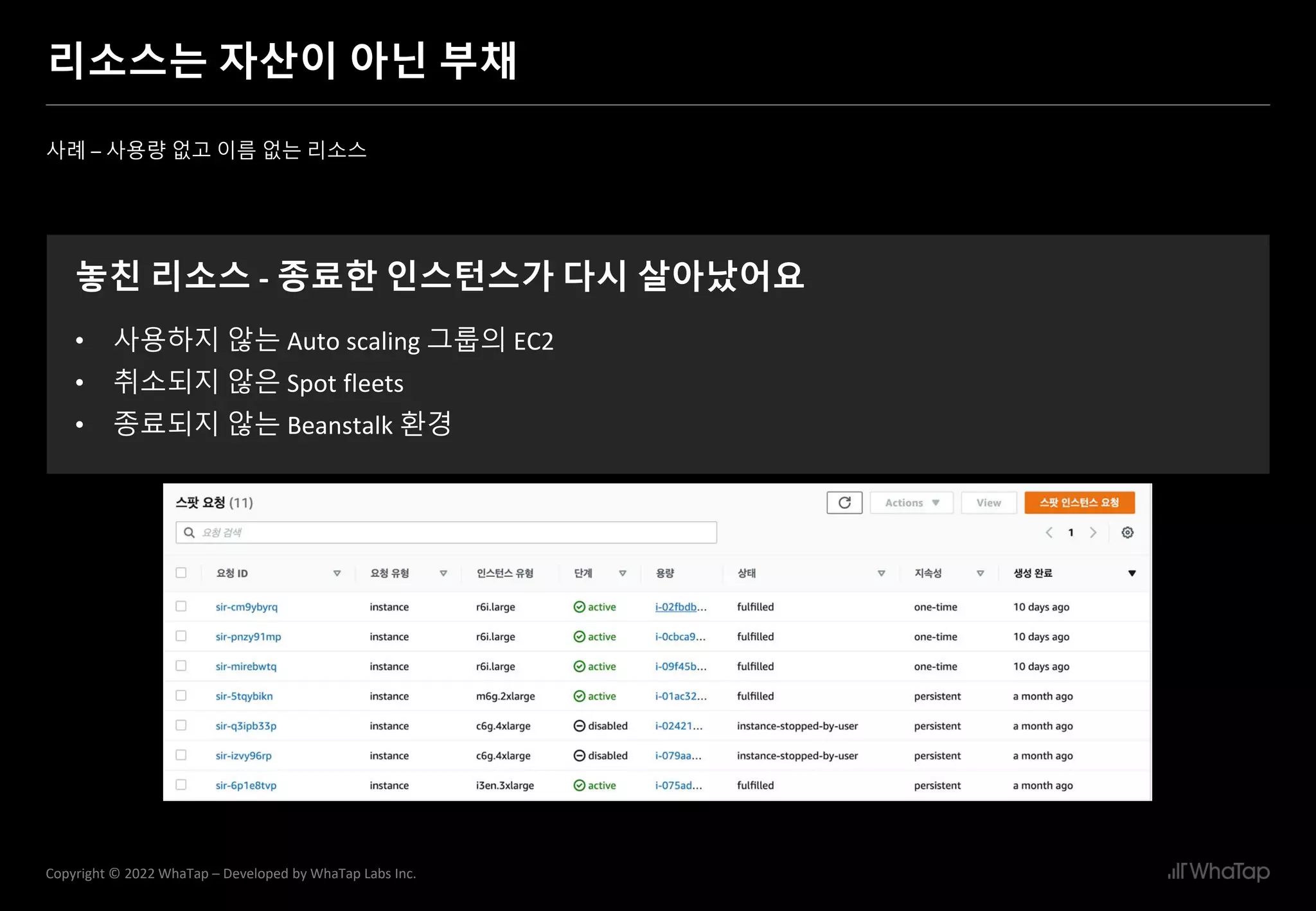The height and width of the screenshot is (911, 1316).
Task: Click the disabled status icon for sir-izvy96rp
Action: tap(579, 756)
